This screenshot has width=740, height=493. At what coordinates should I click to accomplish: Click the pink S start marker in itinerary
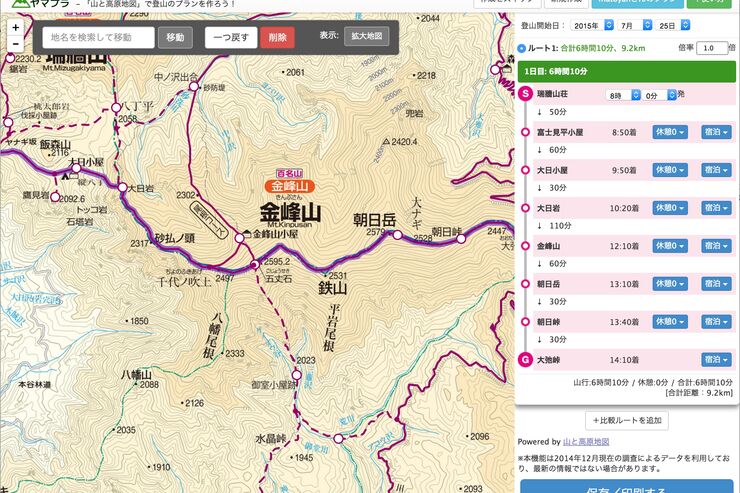[x=525, y=93]
